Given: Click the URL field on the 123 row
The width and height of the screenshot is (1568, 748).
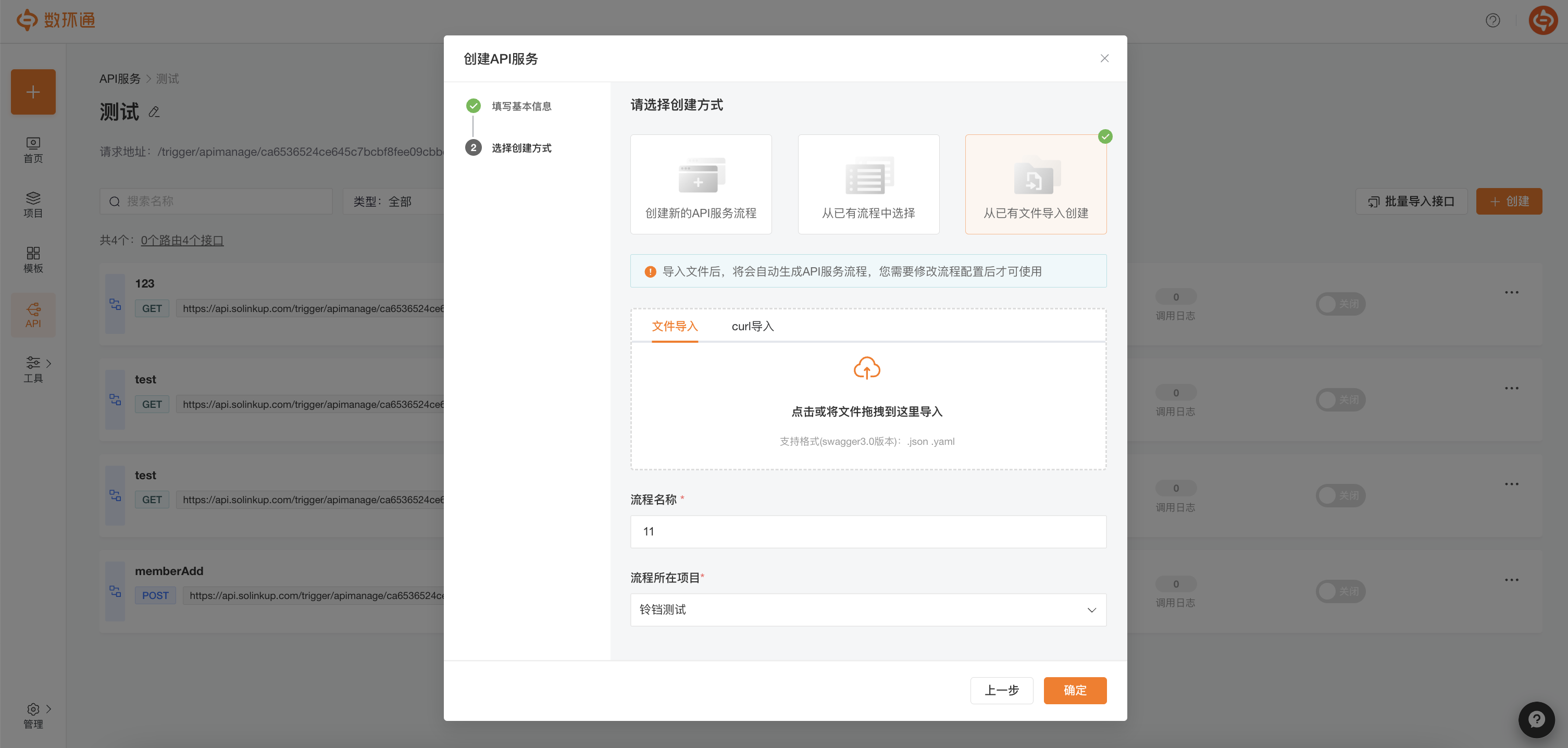Looking at the screenshot, I should (x=312, y=308).
